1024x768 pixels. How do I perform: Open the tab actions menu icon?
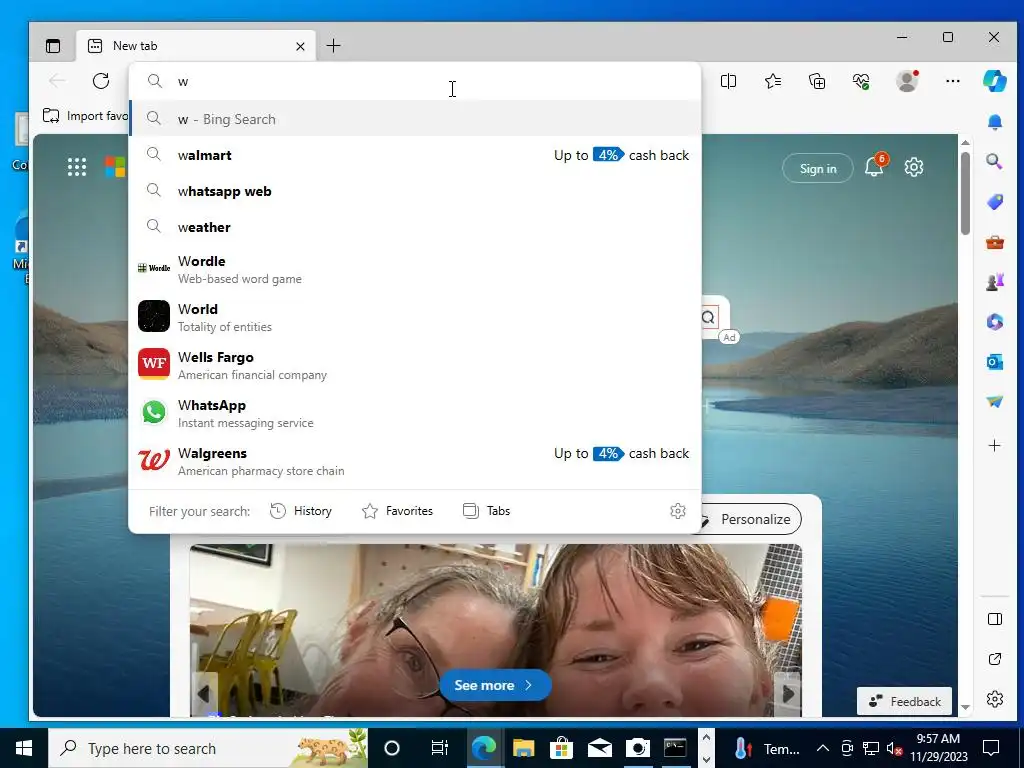[53, 46]
